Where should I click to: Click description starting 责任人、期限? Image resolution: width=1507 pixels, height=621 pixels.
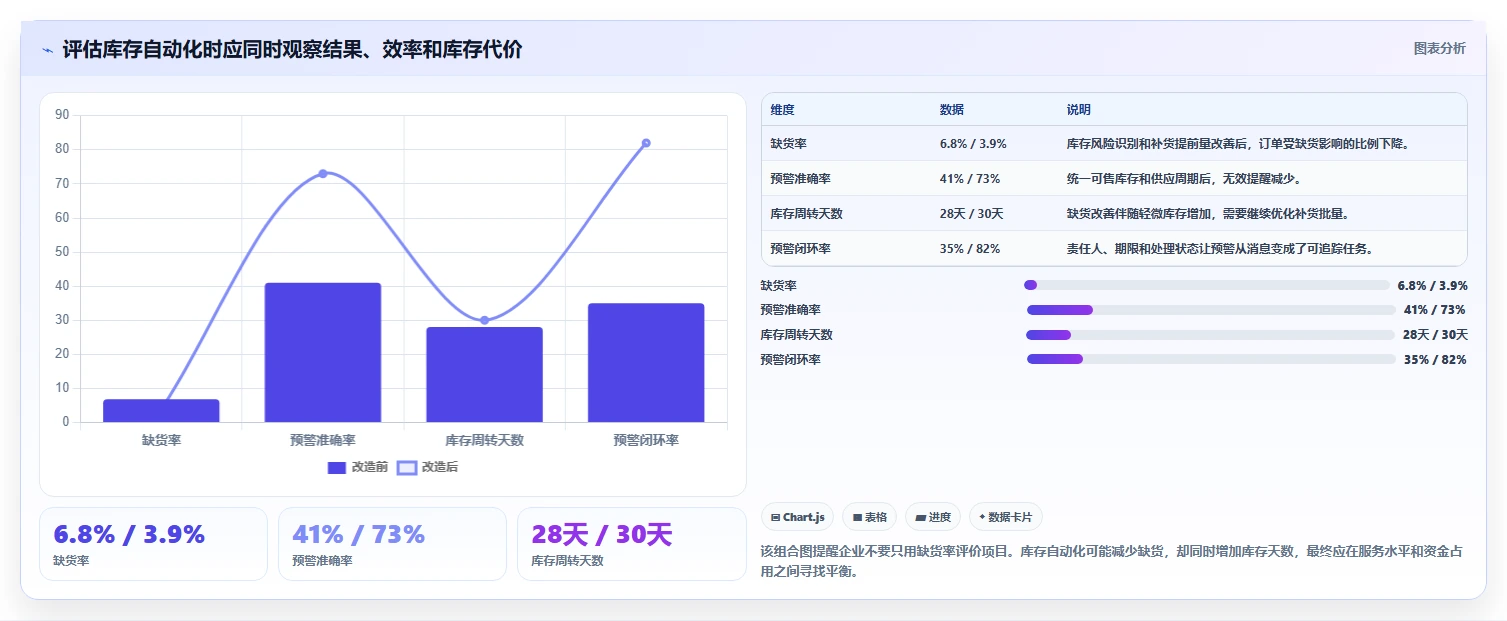[x=1220, y=249]
